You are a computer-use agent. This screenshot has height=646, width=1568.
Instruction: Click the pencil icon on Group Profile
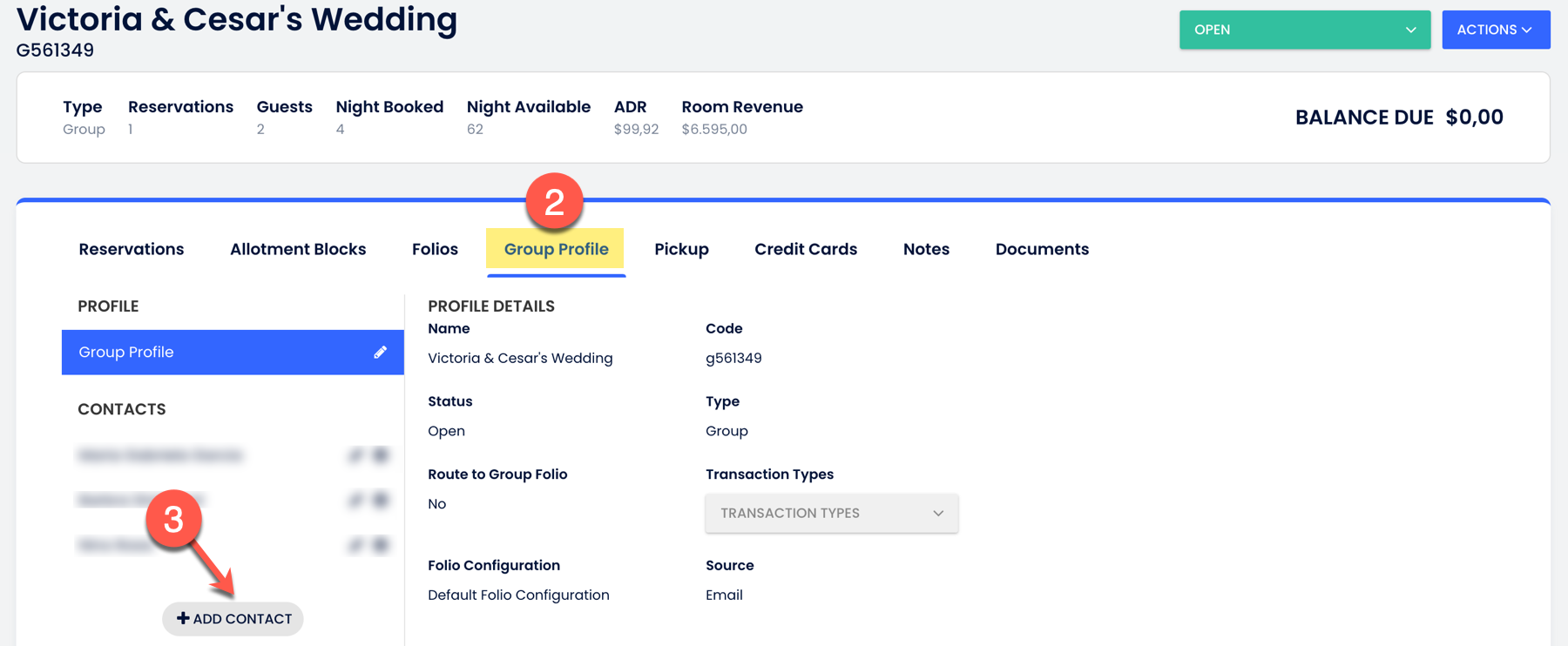point(380,352)
